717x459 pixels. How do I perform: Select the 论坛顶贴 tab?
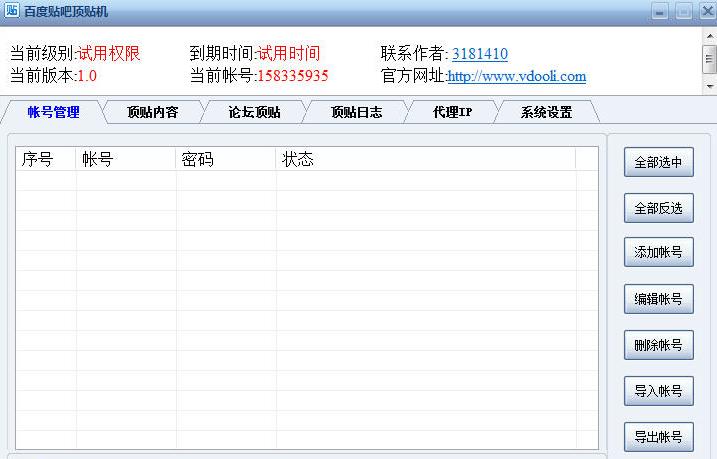254,112
